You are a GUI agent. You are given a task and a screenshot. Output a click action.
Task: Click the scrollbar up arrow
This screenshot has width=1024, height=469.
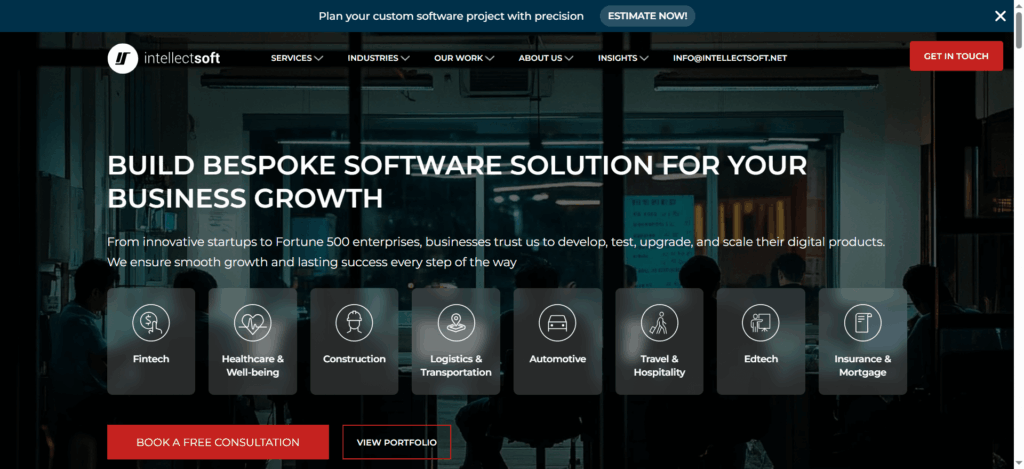click(x=1018, y=5)
